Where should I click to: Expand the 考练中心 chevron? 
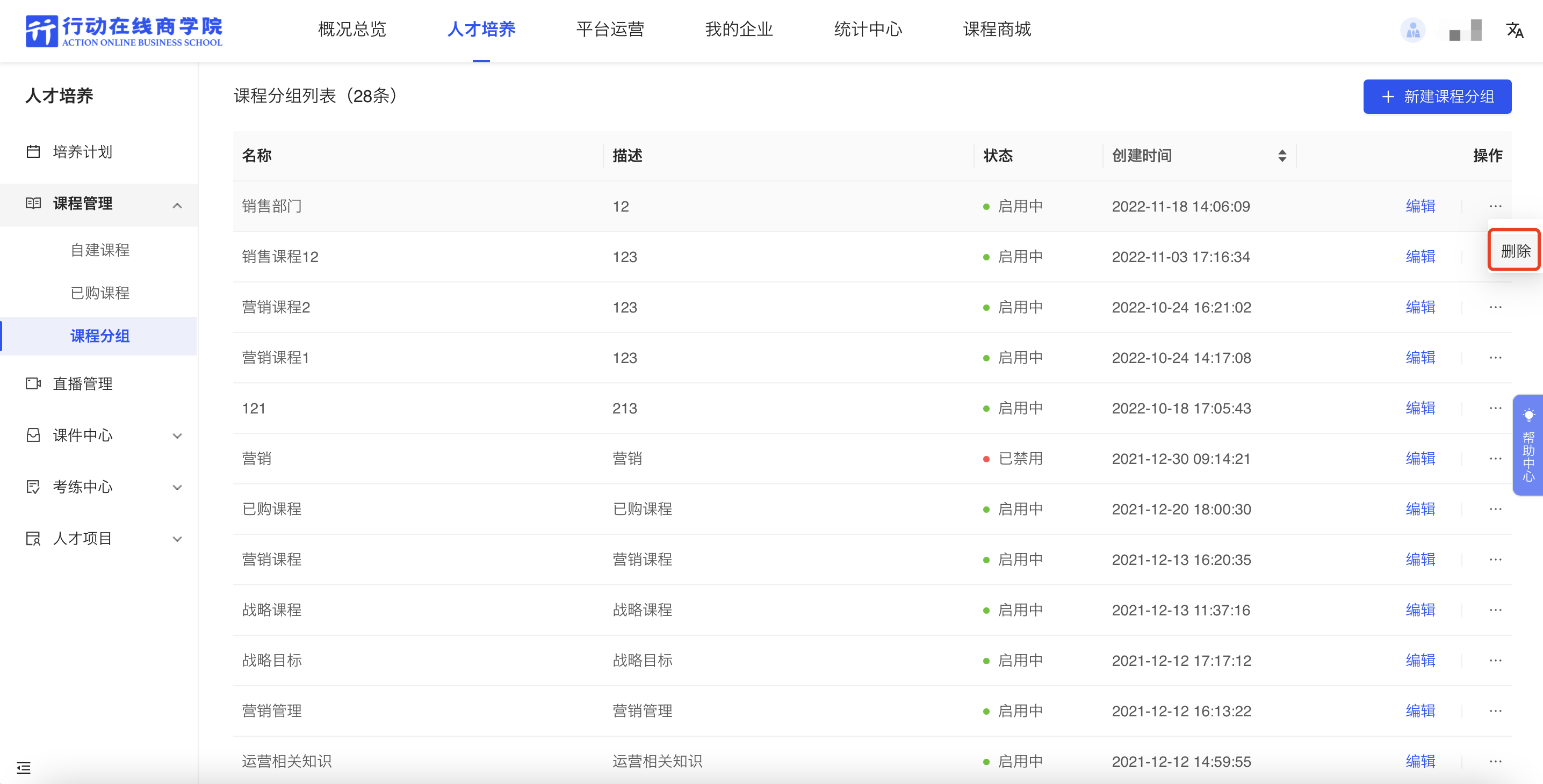177,487
